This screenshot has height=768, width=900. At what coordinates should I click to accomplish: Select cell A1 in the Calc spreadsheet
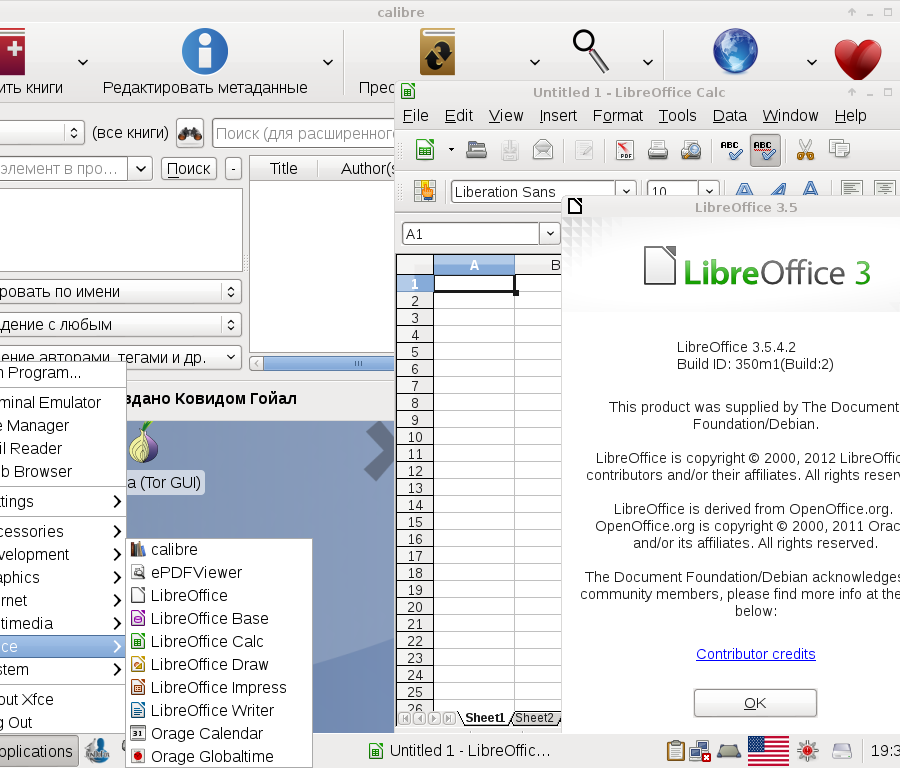pos(474,284)
